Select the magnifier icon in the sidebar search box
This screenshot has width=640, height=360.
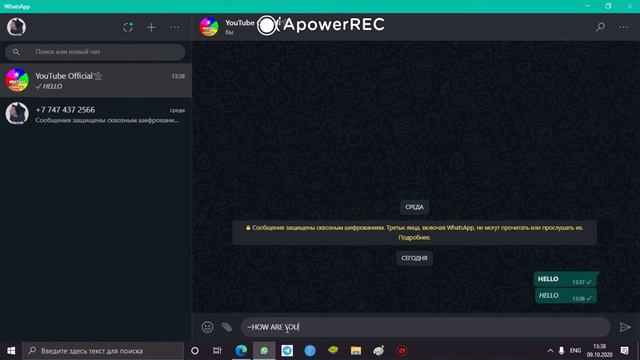tap(16, 52)
